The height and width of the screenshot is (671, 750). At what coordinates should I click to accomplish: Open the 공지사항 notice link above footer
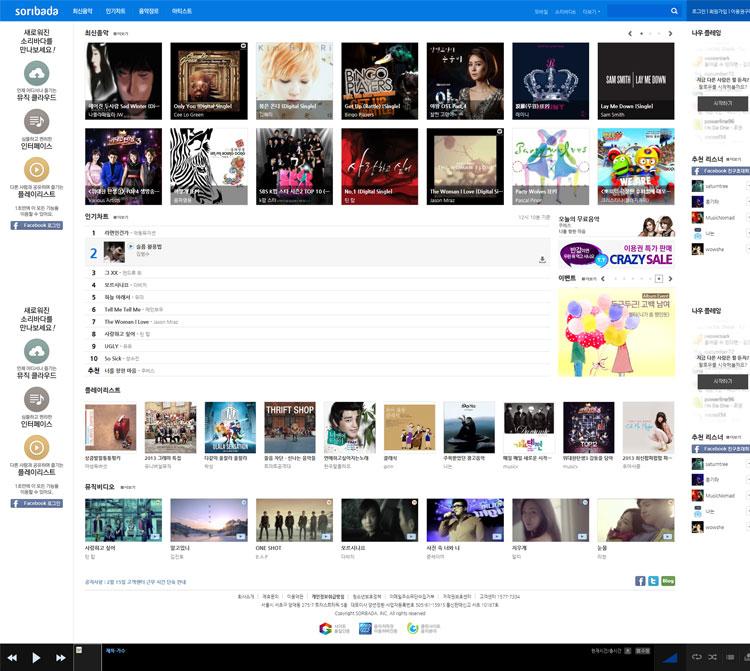135,582
